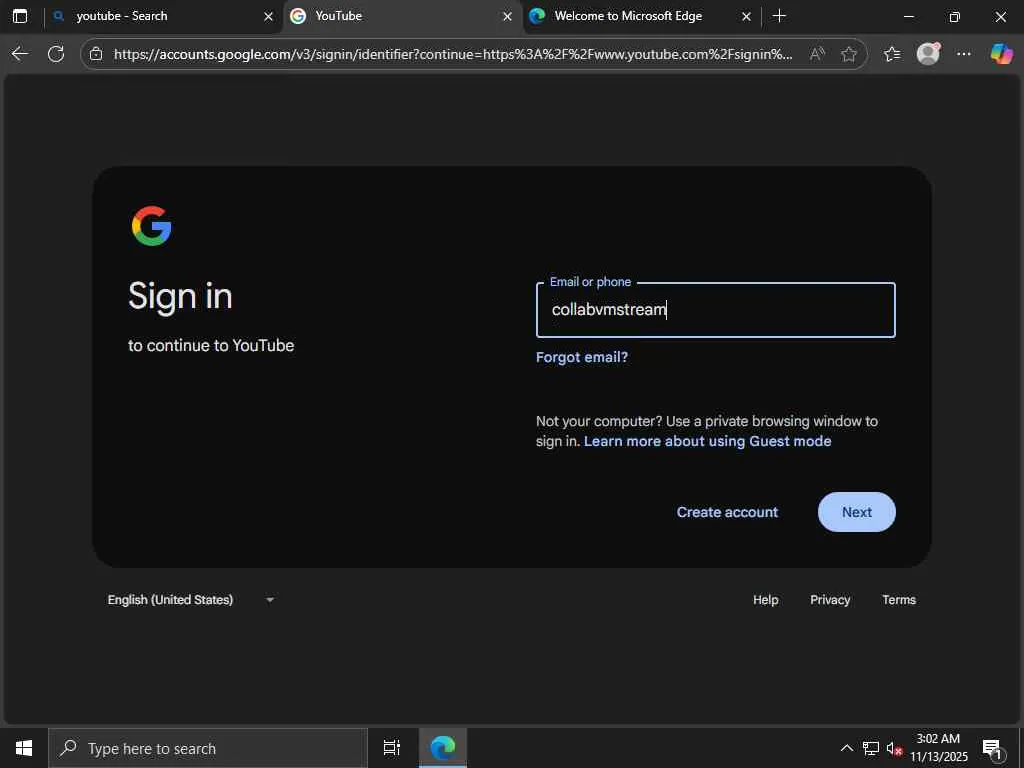Open Learn more about using Guest mode
Viewport: 1024px width, 768px height.
coord(707,441)
